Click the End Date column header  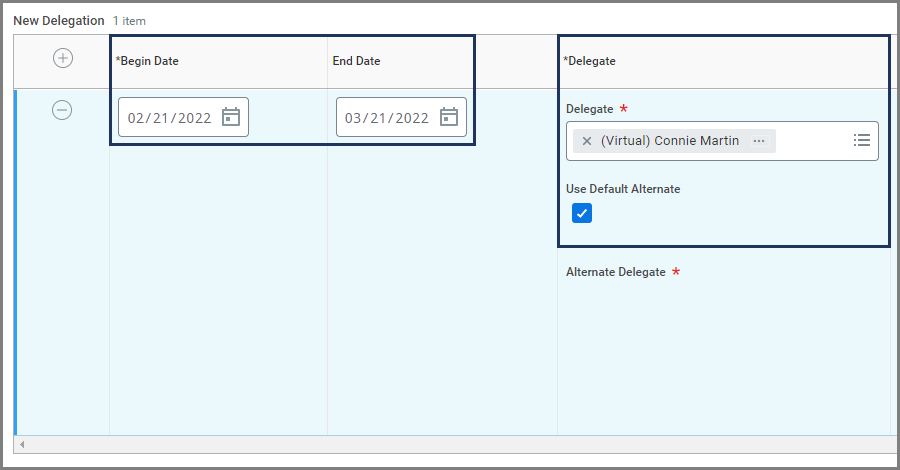point(356,61)
